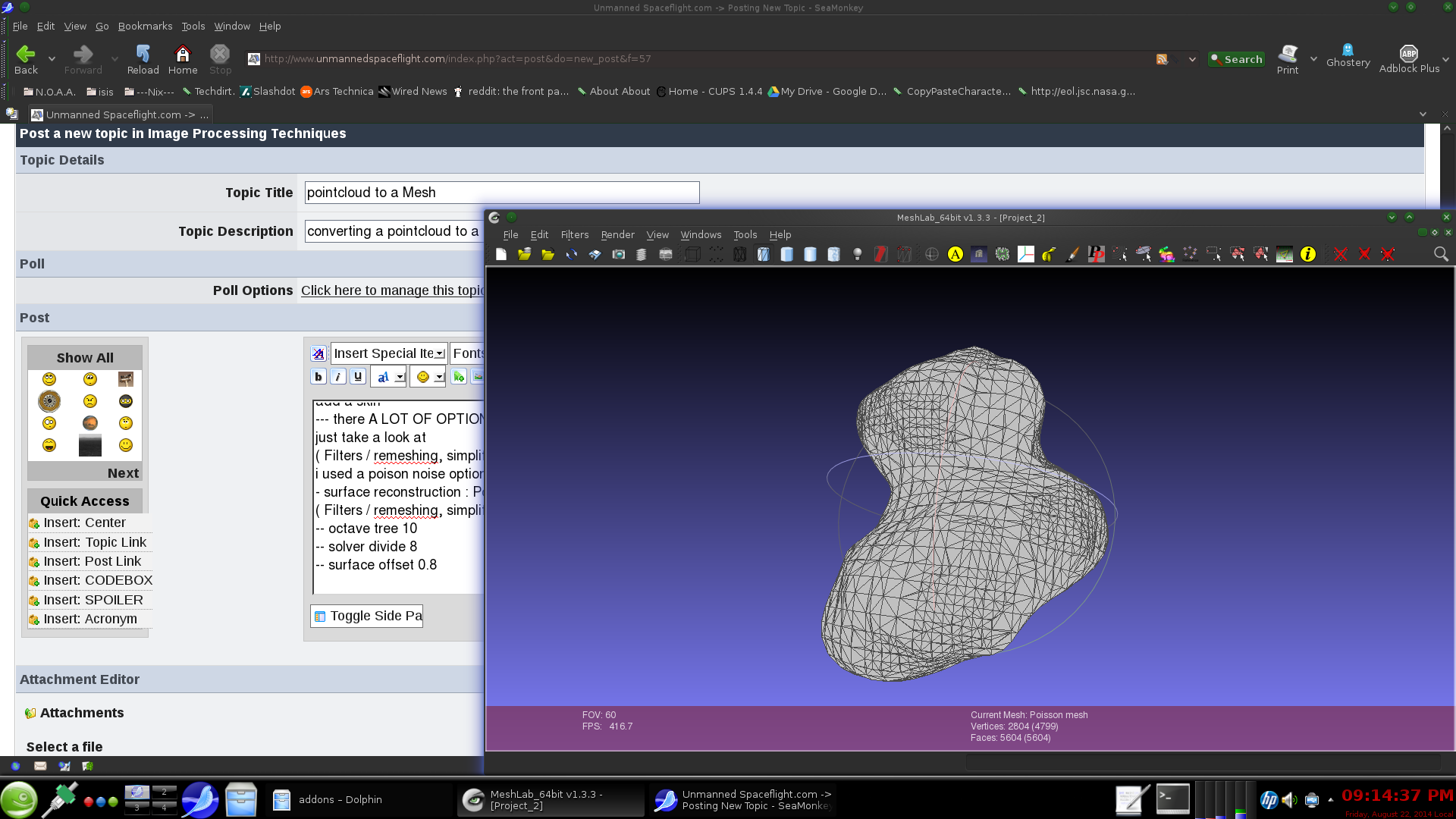Toggle texture render mode

click(833, 255)
